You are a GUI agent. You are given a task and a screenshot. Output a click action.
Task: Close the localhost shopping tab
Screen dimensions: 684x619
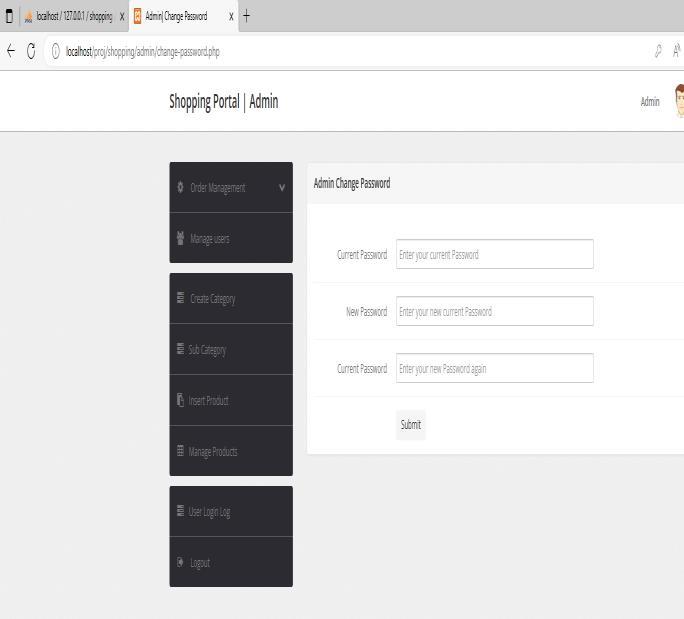(x=122, y=17)
